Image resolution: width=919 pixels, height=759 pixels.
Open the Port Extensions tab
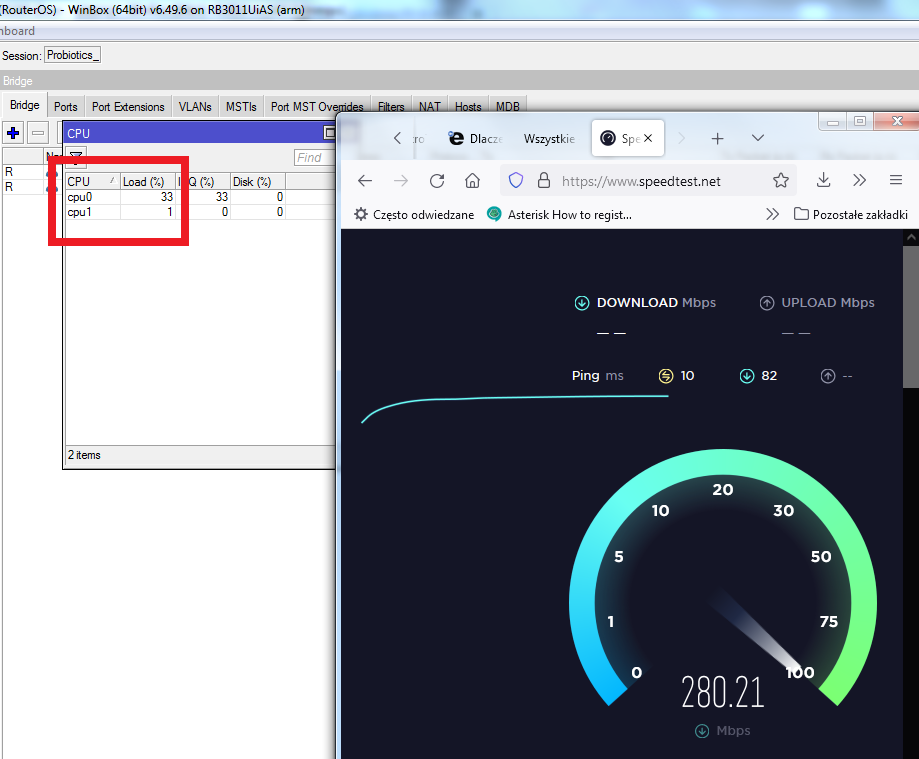pyautogui.click(x=128, y=107)
